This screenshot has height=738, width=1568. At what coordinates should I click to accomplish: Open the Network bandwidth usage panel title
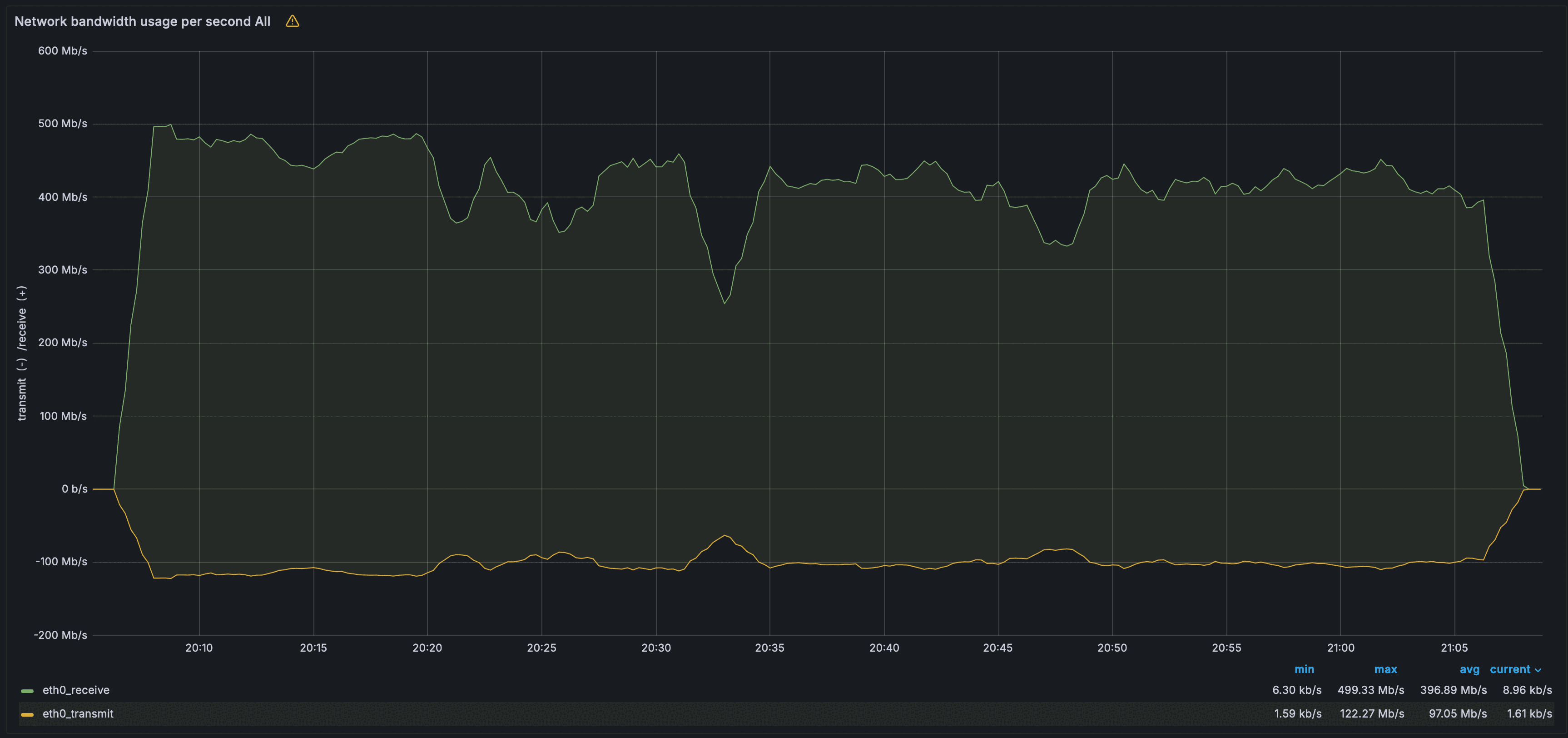[142, 21]
